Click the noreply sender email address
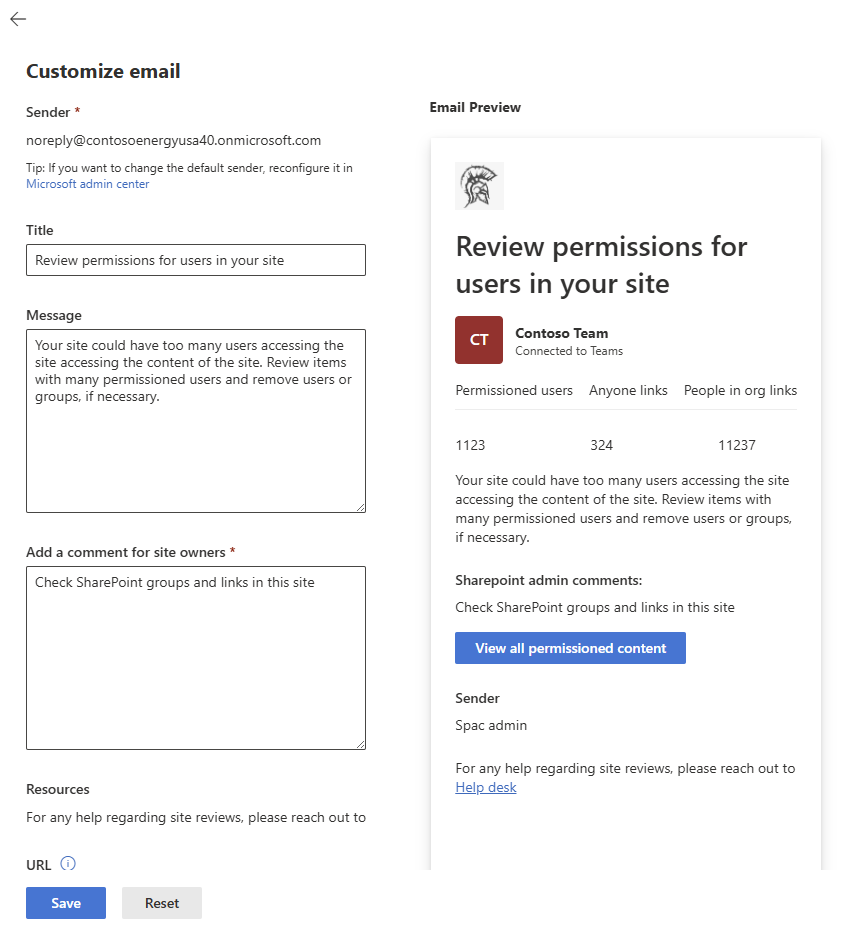The height and width of the screenshot is (928, 845). tap(173, 140)
